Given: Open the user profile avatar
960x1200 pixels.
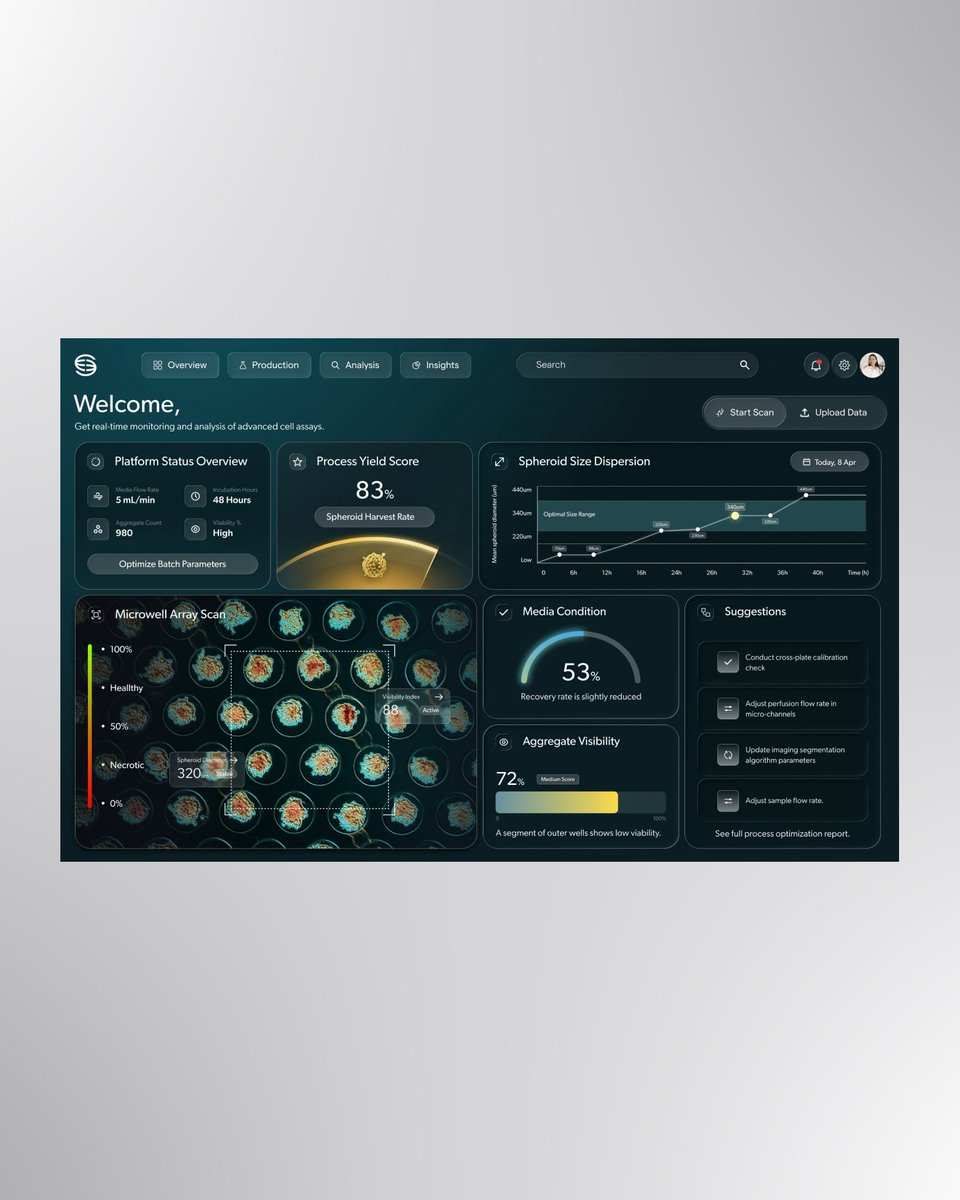Looking at the screenshot, I should tap(872, 365).
